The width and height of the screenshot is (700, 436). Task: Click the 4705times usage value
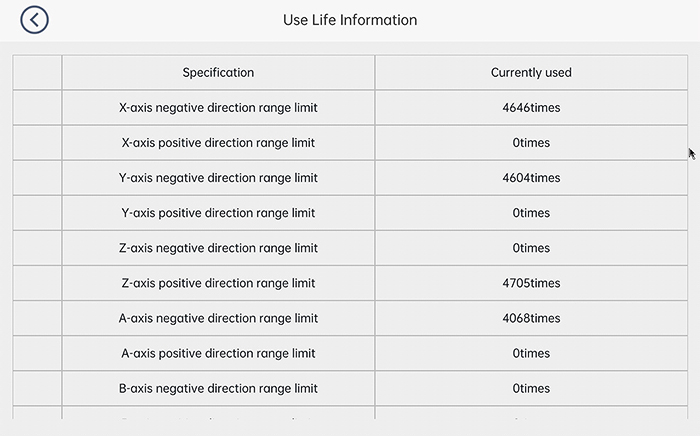[x=531, y=283]
